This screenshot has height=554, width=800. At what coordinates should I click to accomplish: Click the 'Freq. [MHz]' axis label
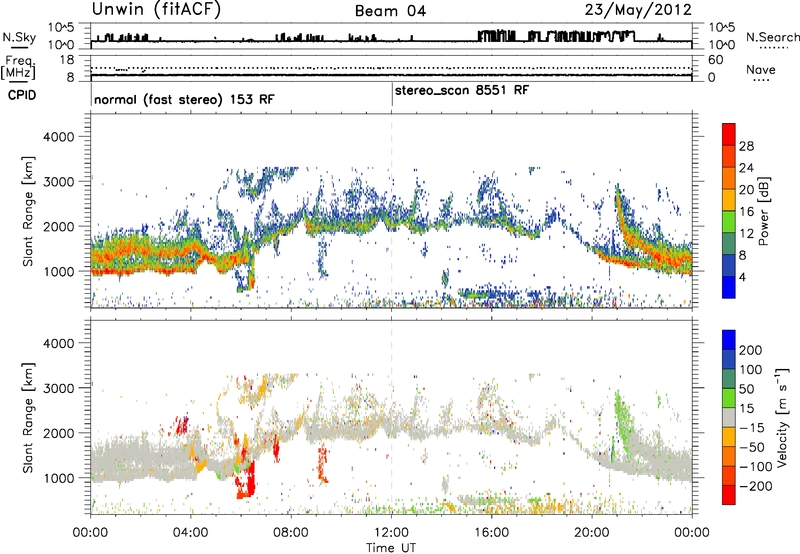tap(18, 67)
